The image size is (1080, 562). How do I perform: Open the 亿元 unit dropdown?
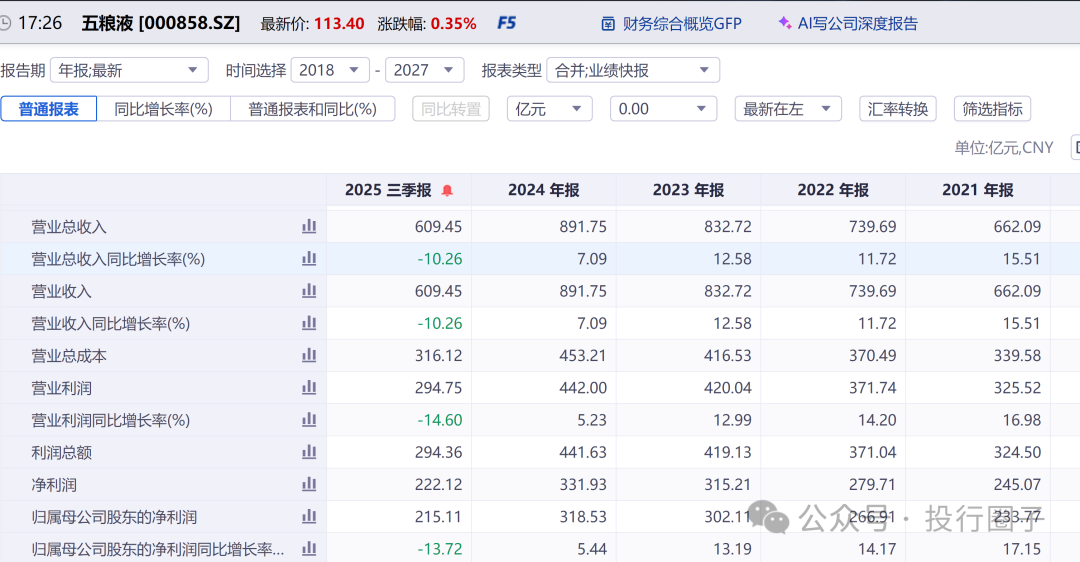coord(550,109)
